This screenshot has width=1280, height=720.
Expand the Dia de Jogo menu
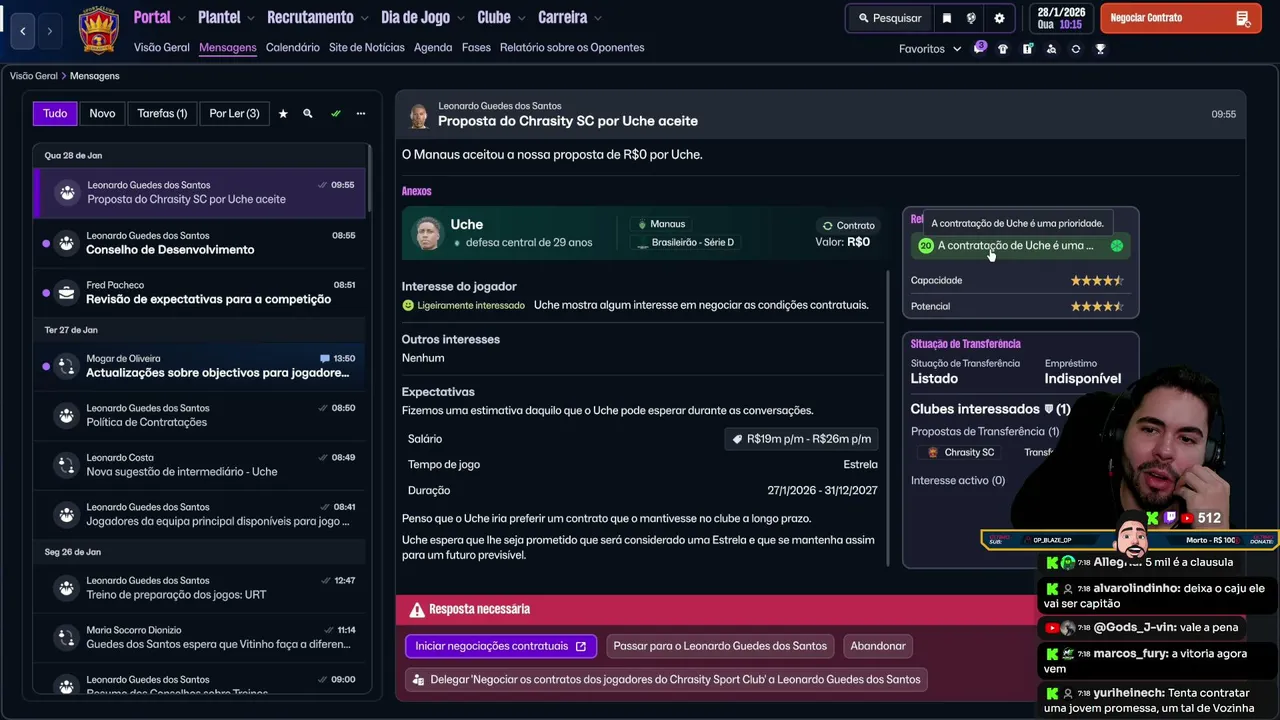[423, 18]
